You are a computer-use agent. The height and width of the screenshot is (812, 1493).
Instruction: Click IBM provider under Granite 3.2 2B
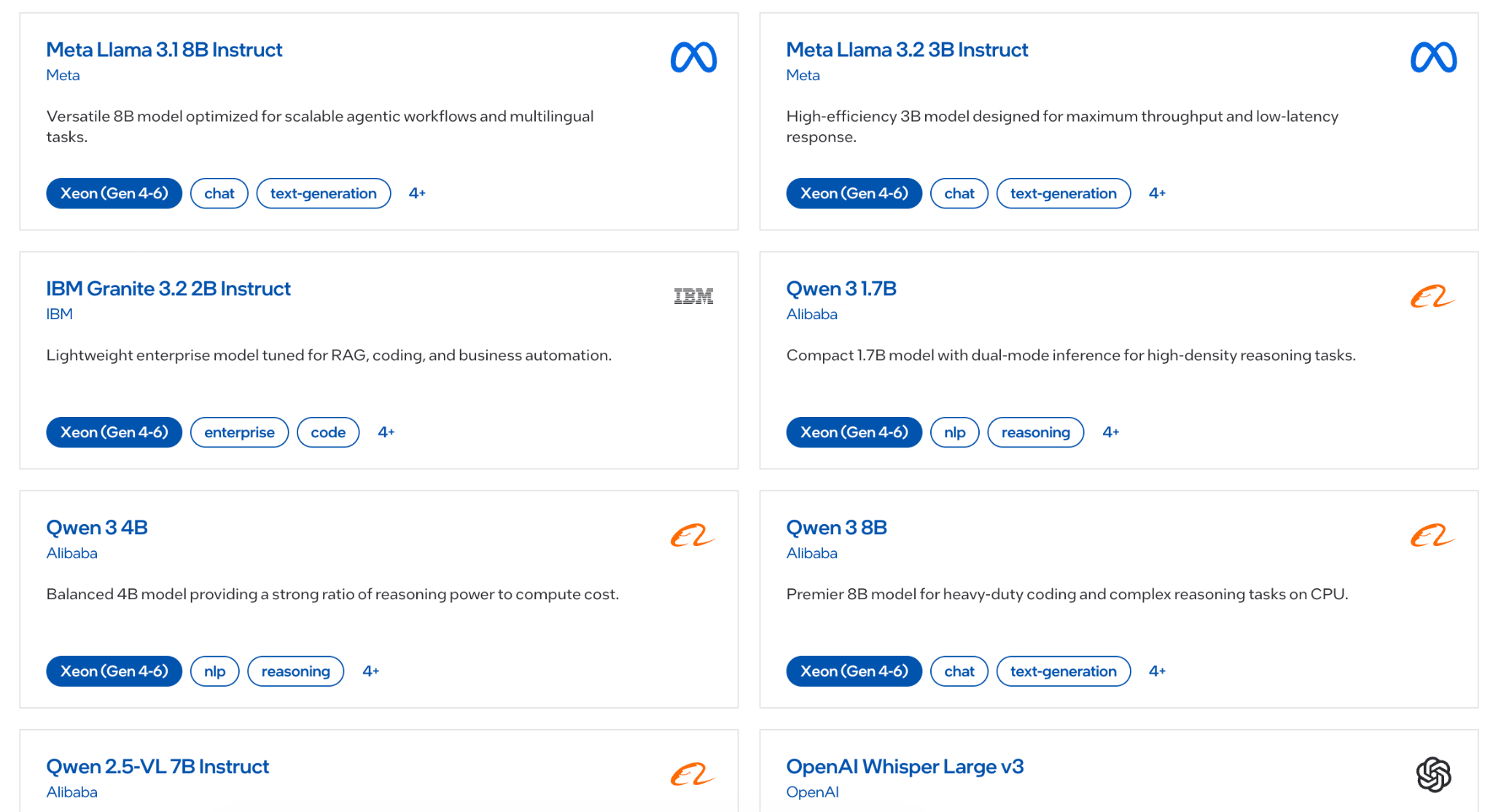pos(60,314)
